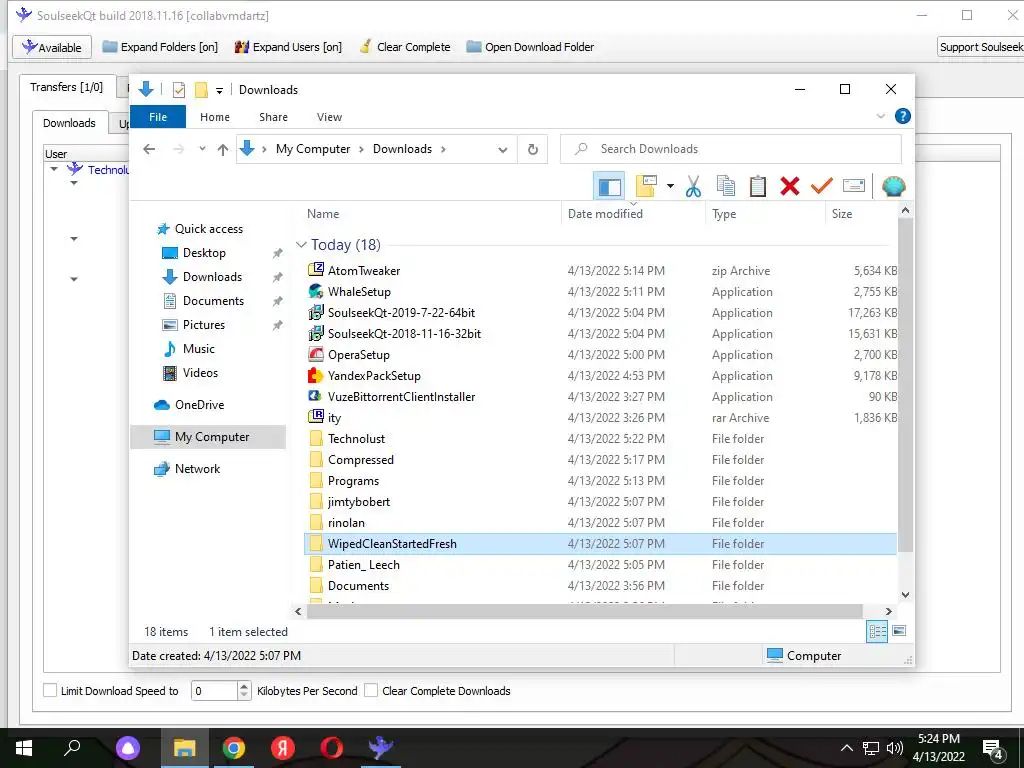Select the AtomTweaker zip archive

364,270
